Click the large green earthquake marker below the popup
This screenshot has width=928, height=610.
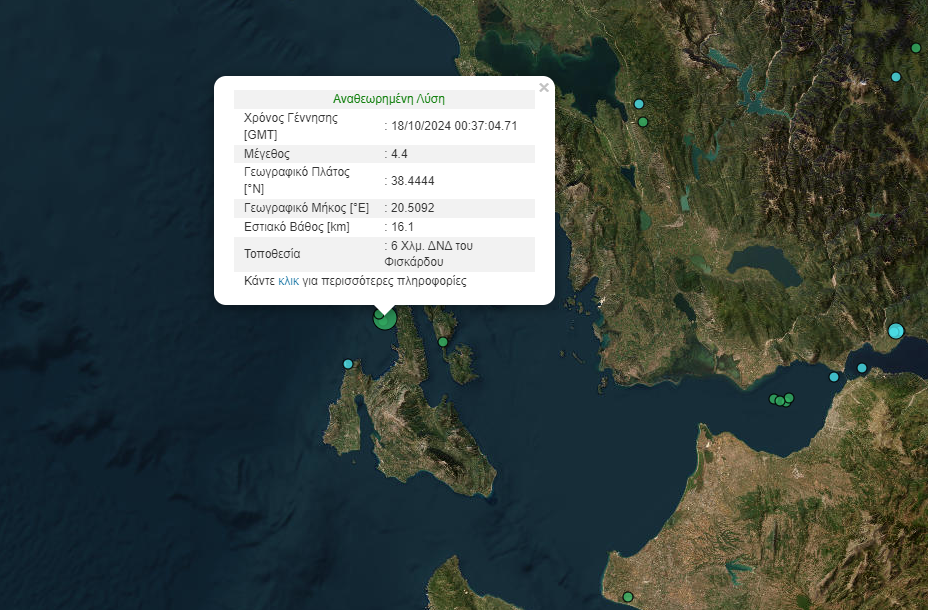click(385, 319)
